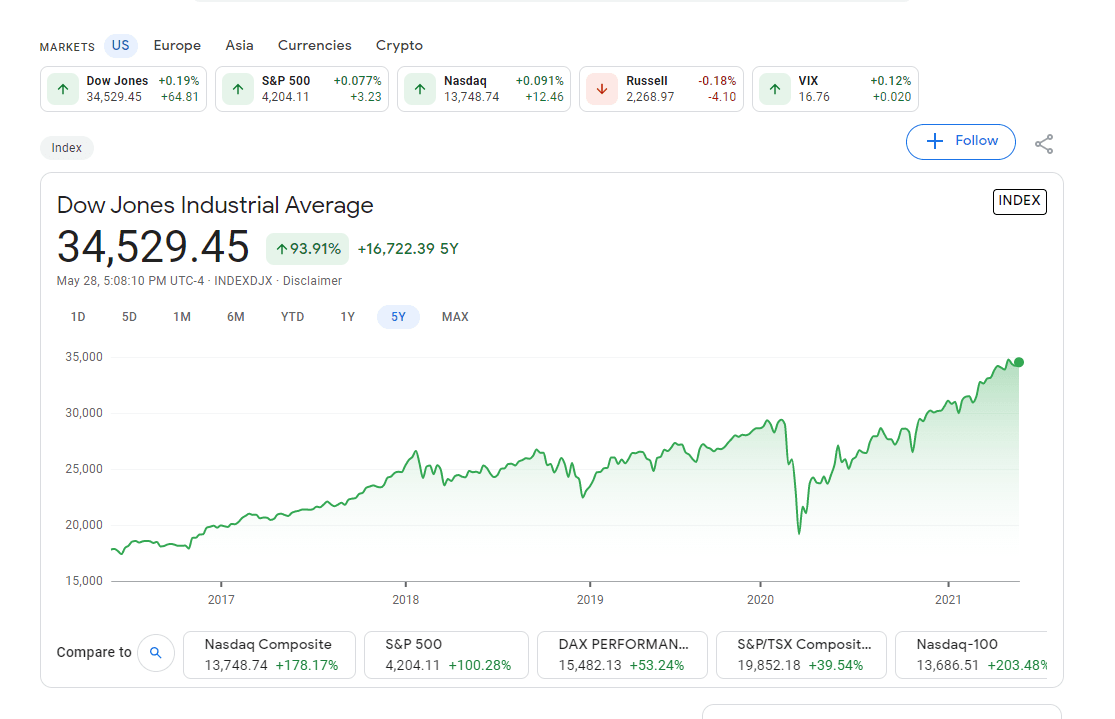Screen dimensions: 1115x719
Task: Compare with S&P/TSX Composit... index
Action: coord(801,654)
